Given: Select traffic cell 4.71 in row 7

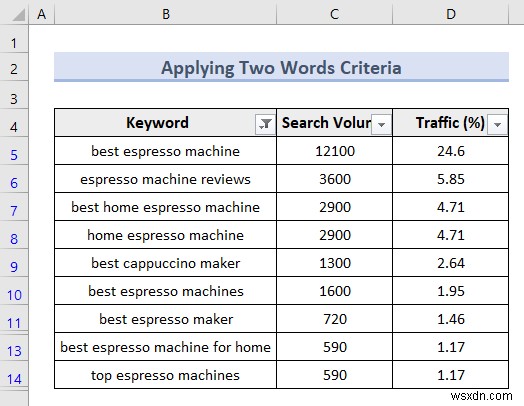Looking at the screenshot, I should coord(450,207).
